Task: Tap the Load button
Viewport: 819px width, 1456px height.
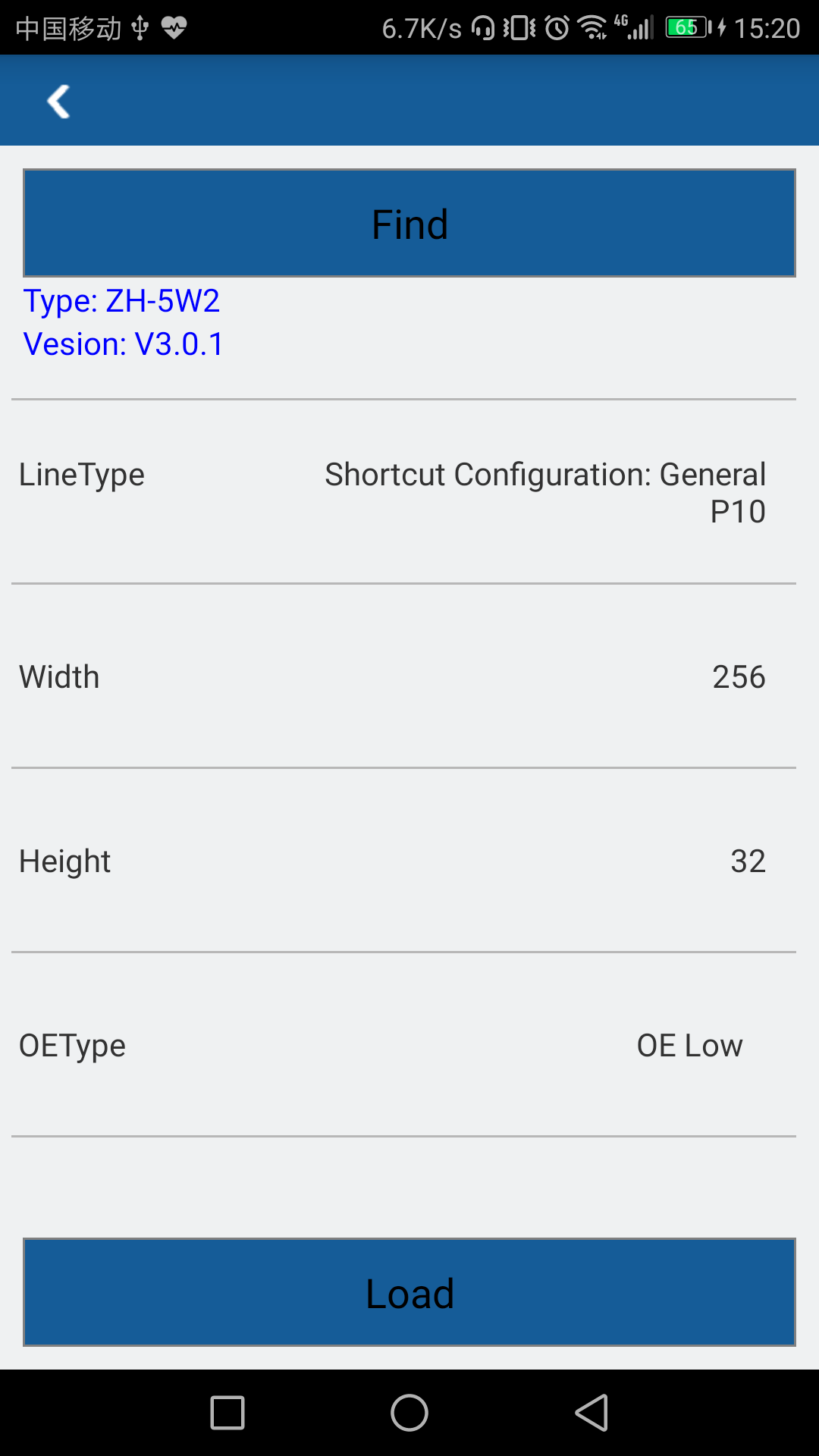Action: tap(409, 1292)
